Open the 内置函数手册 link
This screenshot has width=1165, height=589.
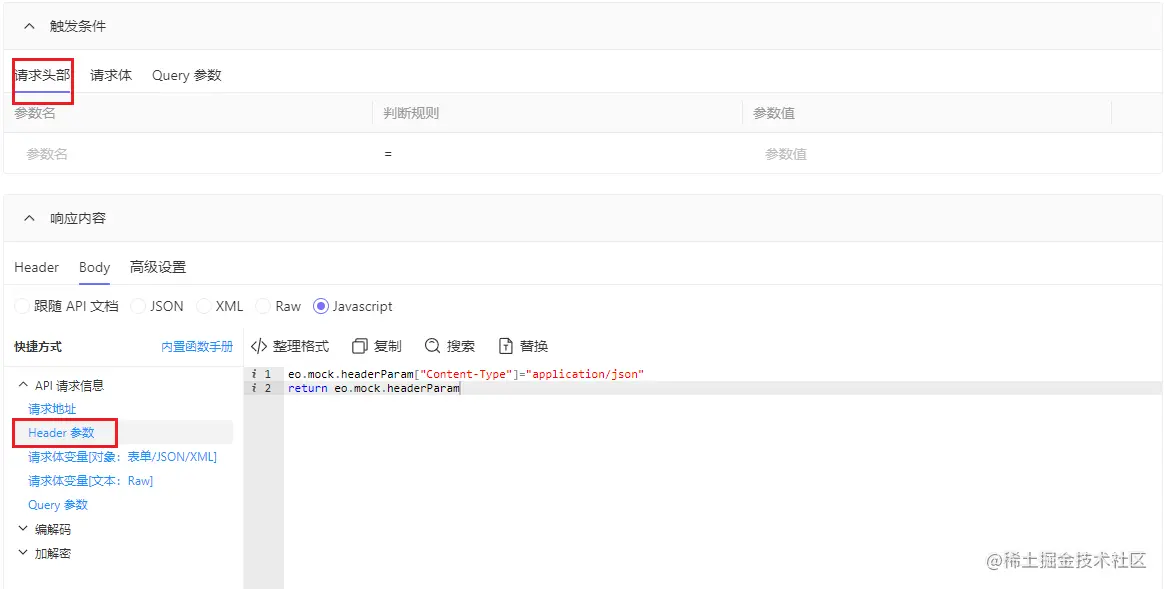198,347
